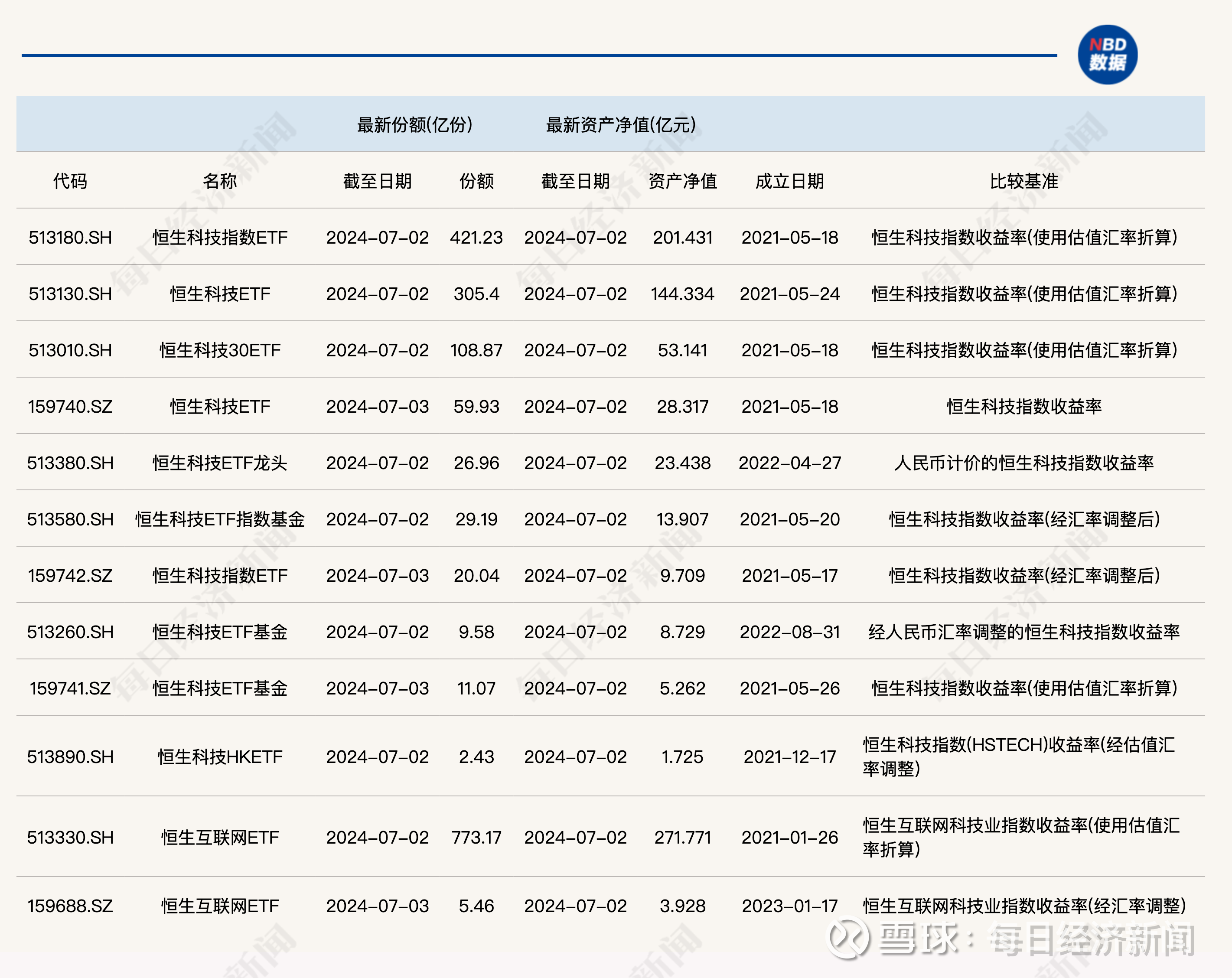This screenshot has width=1232, height=978.
Task: Select fund code 513260.SH
Action: [x=70, y=632]
